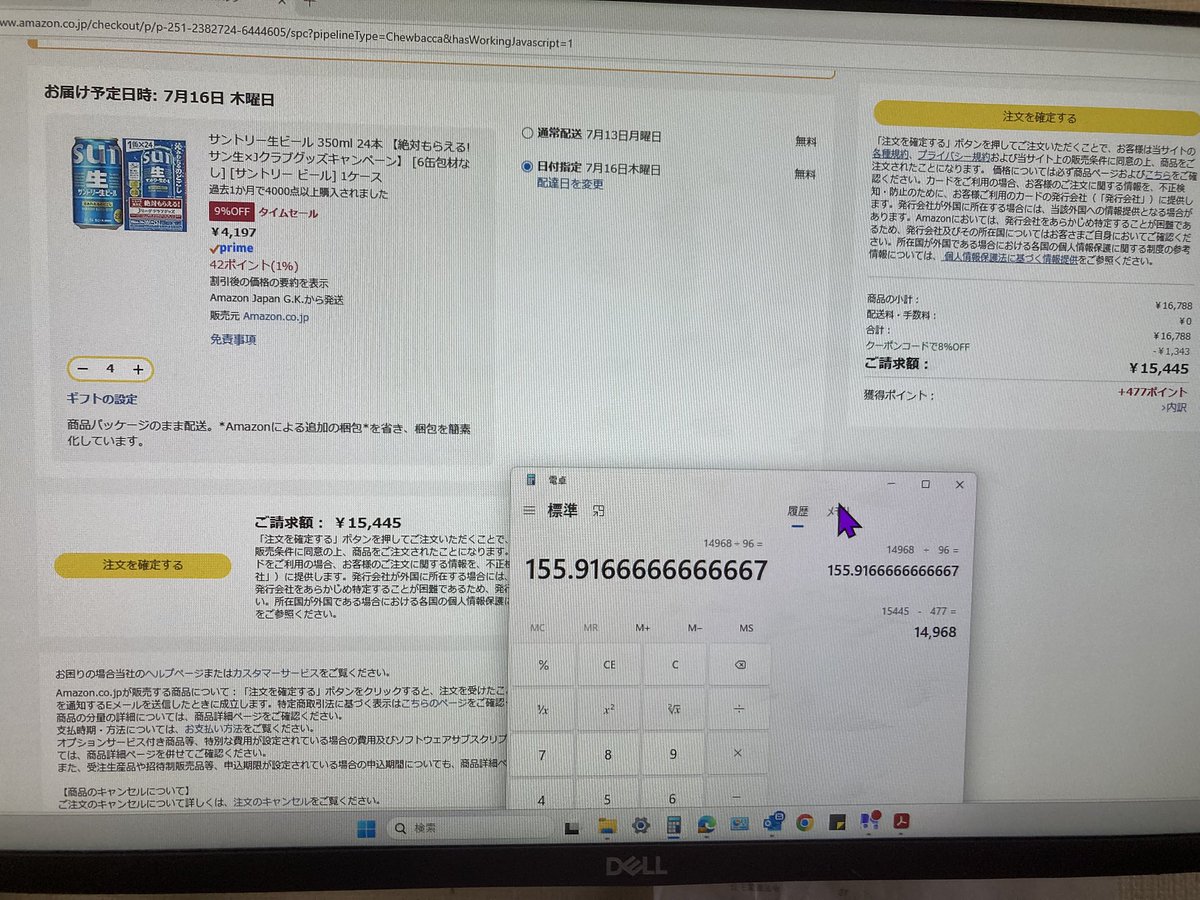
Task: Click the CE key on calculator
Action: click(608, 664)
